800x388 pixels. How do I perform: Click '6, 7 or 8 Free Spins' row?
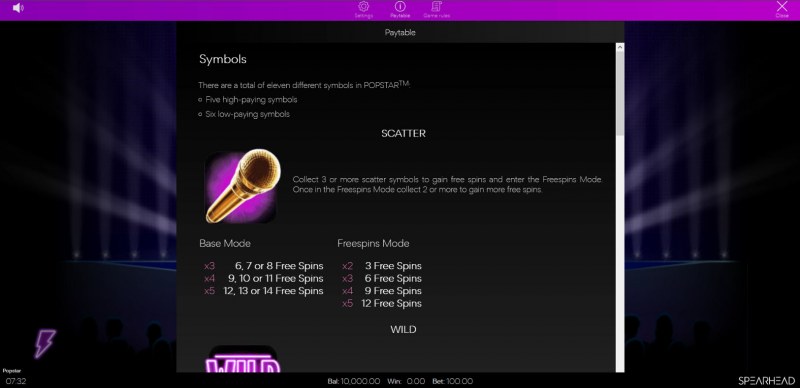[x=263, y=266]
